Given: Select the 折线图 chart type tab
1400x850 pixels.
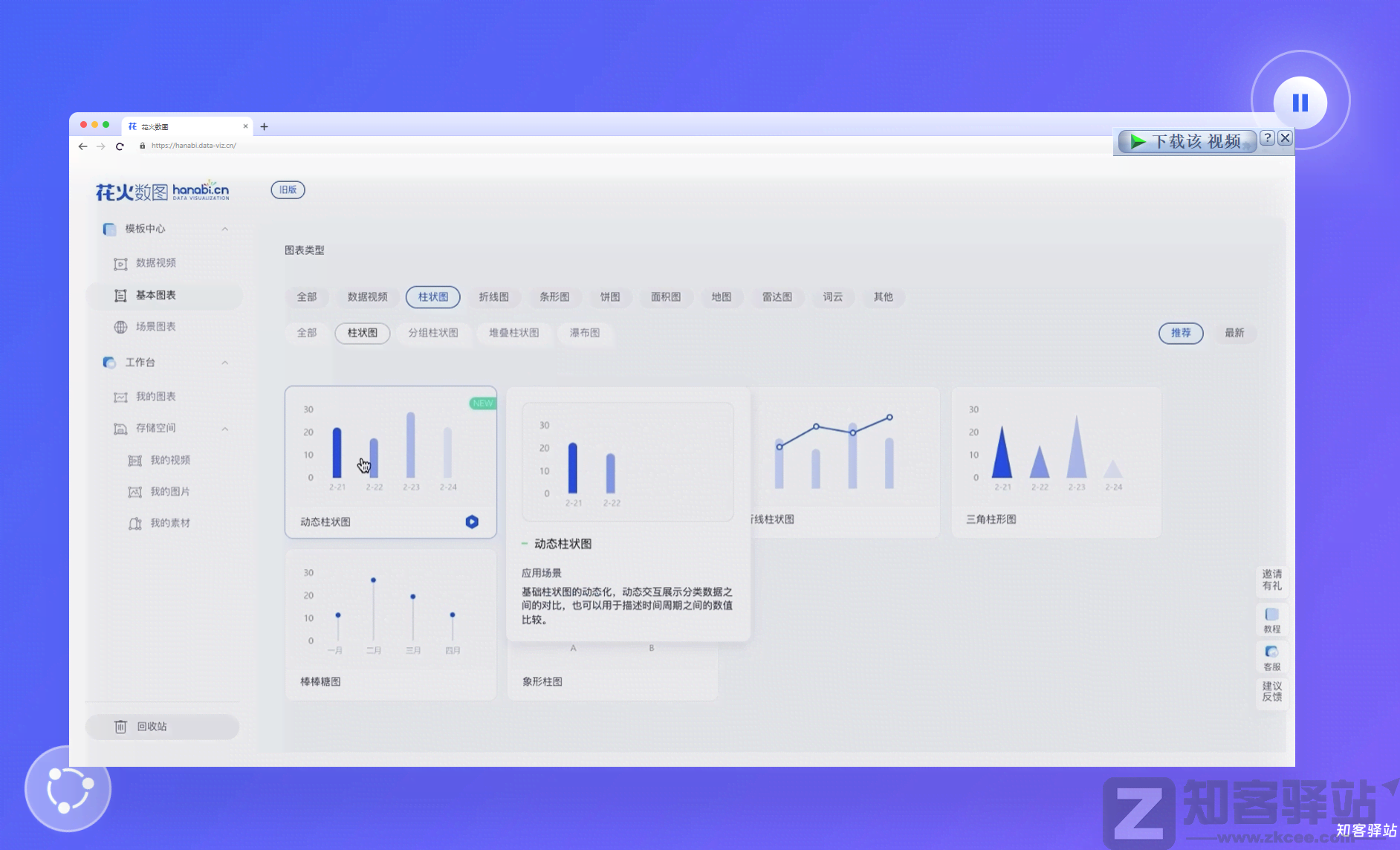Looking at the screenshot, I should coord(493,297).
